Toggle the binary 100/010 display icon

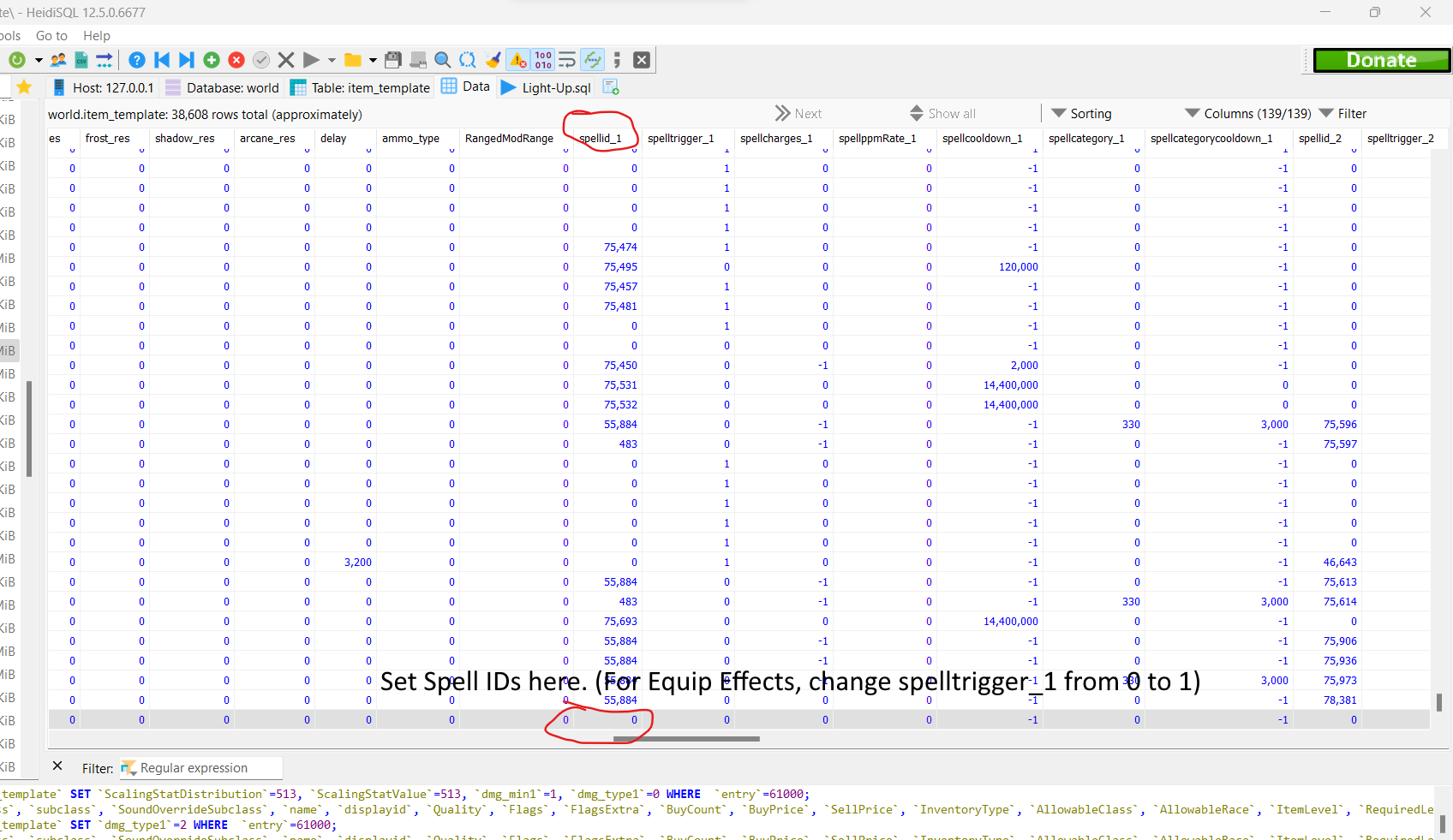coord(543,60)
